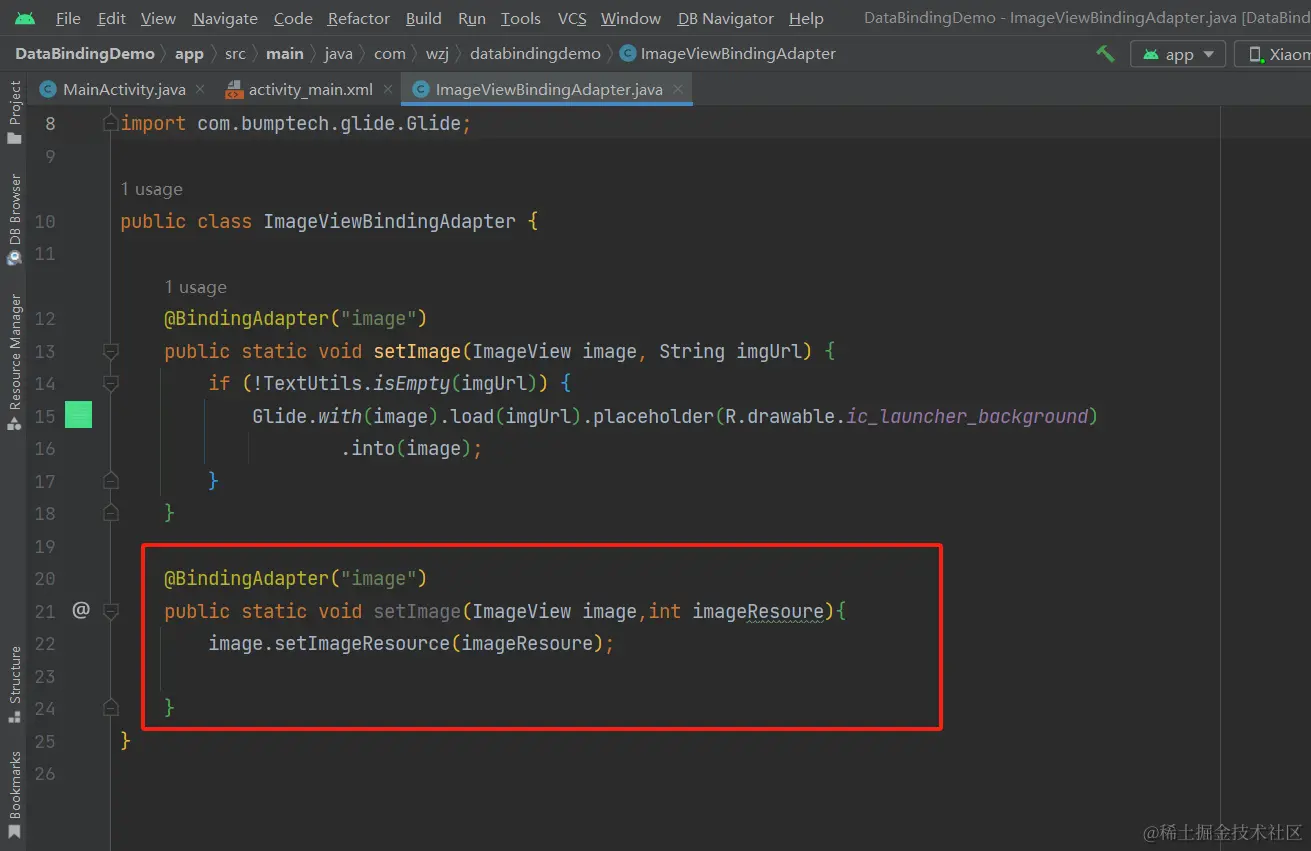Click the green color swatch on line 15

79,415
